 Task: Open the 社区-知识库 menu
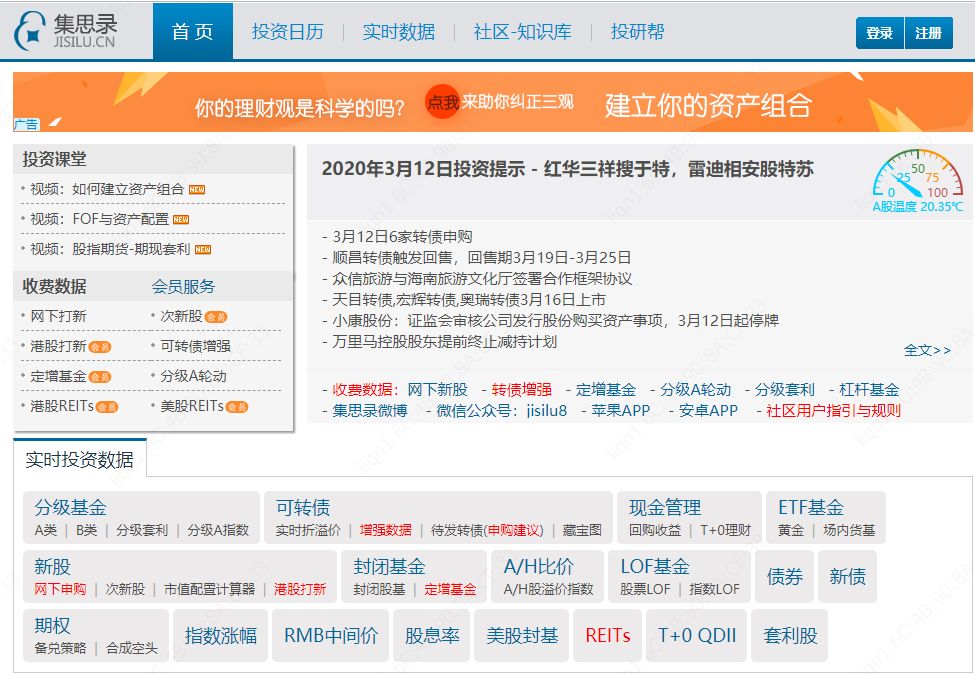point(522,32)
